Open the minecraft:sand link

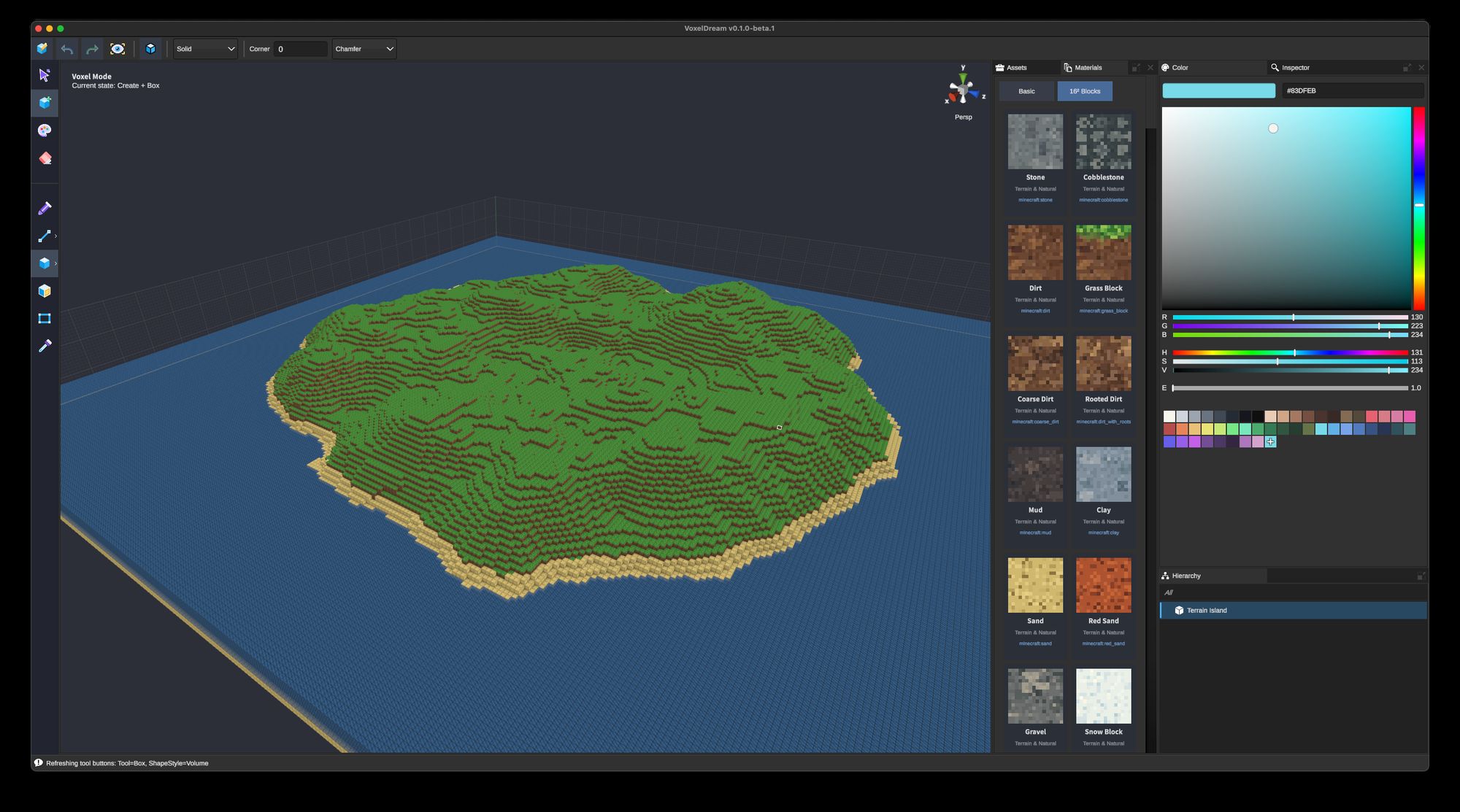tap(1035, 643)
